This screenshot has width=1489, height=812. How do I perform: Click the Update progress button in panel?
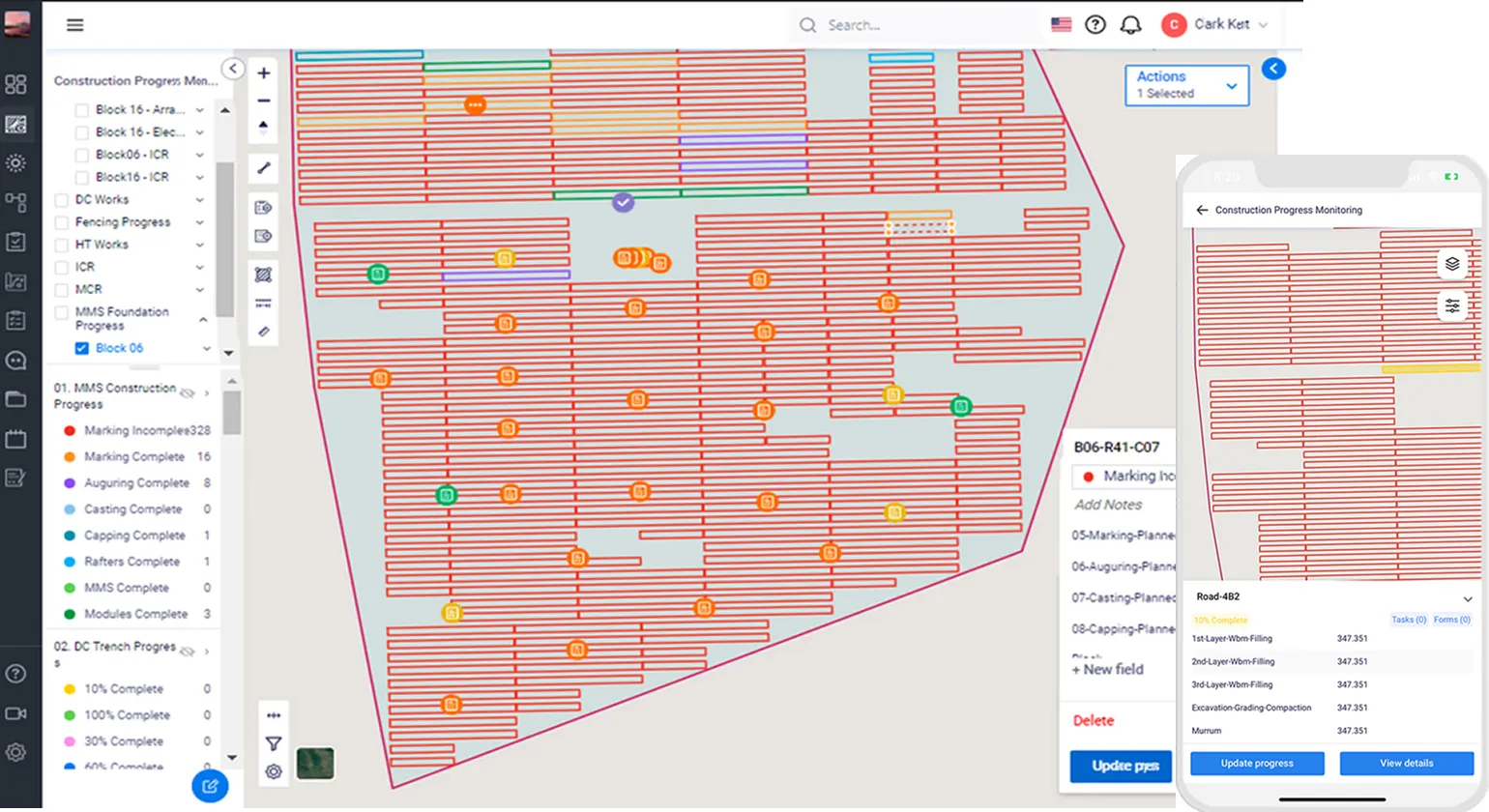tap(1122, 766)
